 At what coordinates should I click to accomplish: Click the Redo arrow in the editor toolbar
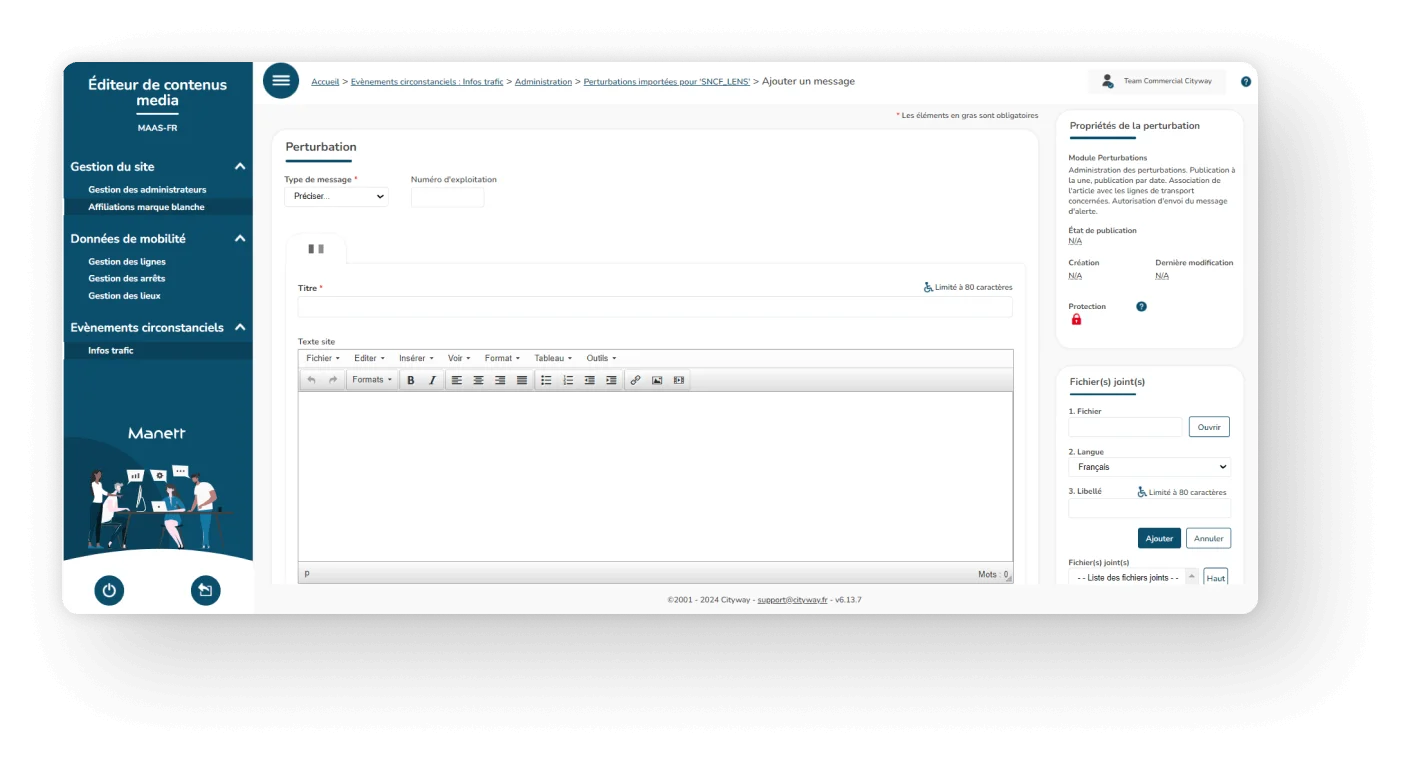331,380
